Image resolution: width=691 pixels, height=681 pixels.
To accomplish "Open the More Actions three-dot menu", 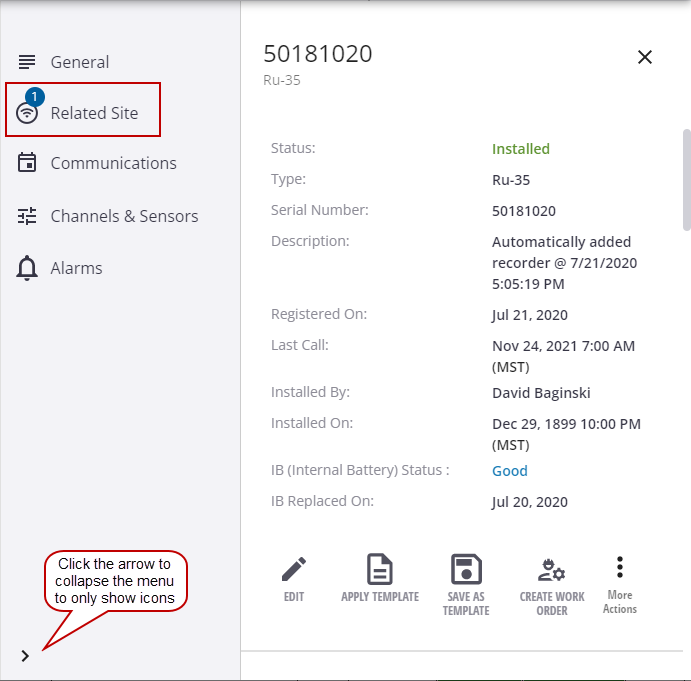I will click(620, 568).
